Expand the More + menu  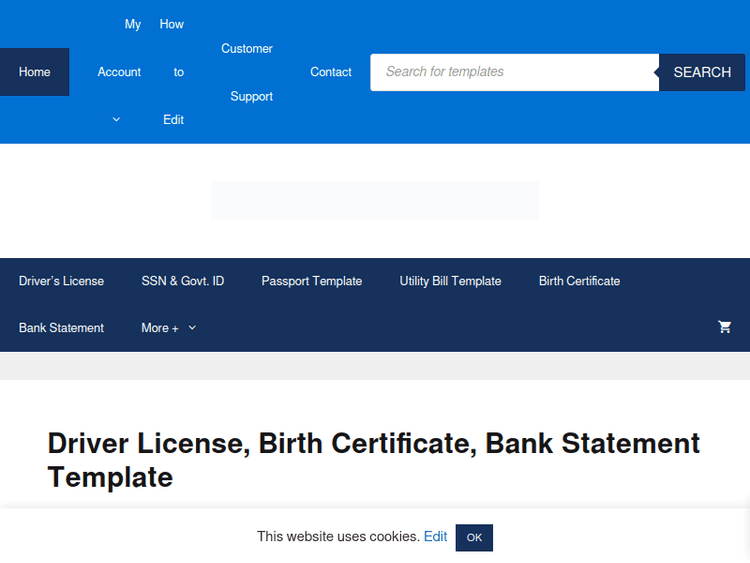pos(160,328)
